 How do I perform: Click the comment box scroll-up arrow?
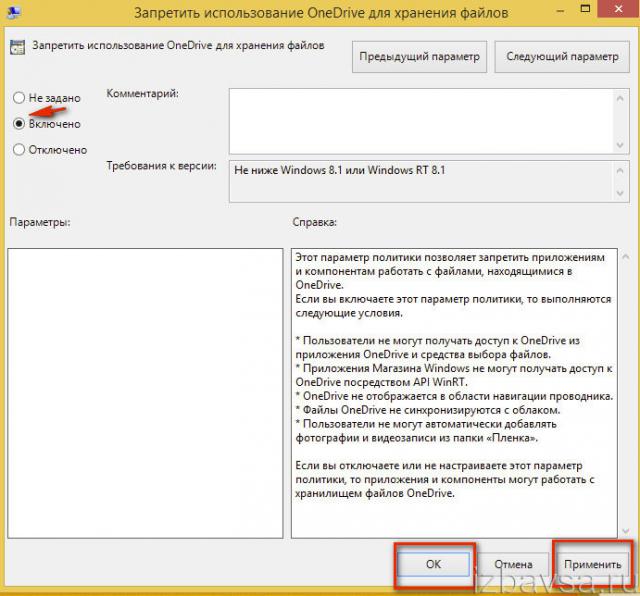click(620, 98)
